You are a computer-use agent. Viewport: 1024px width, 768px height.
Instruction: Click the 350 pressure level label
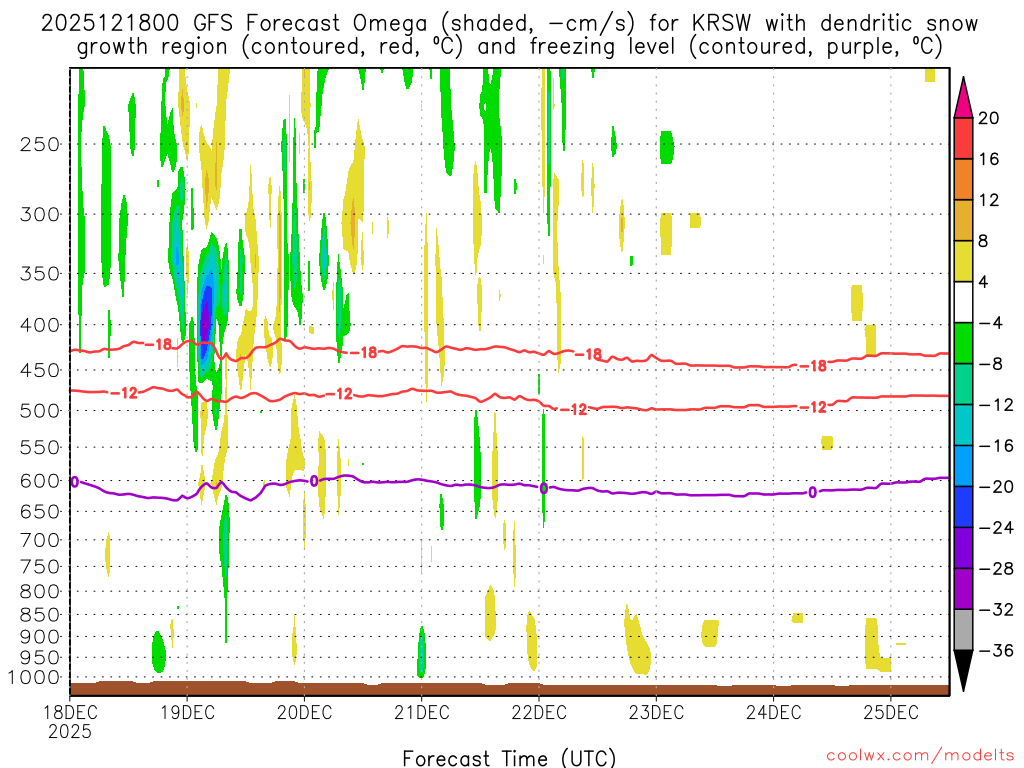click(x=40, y=274)
